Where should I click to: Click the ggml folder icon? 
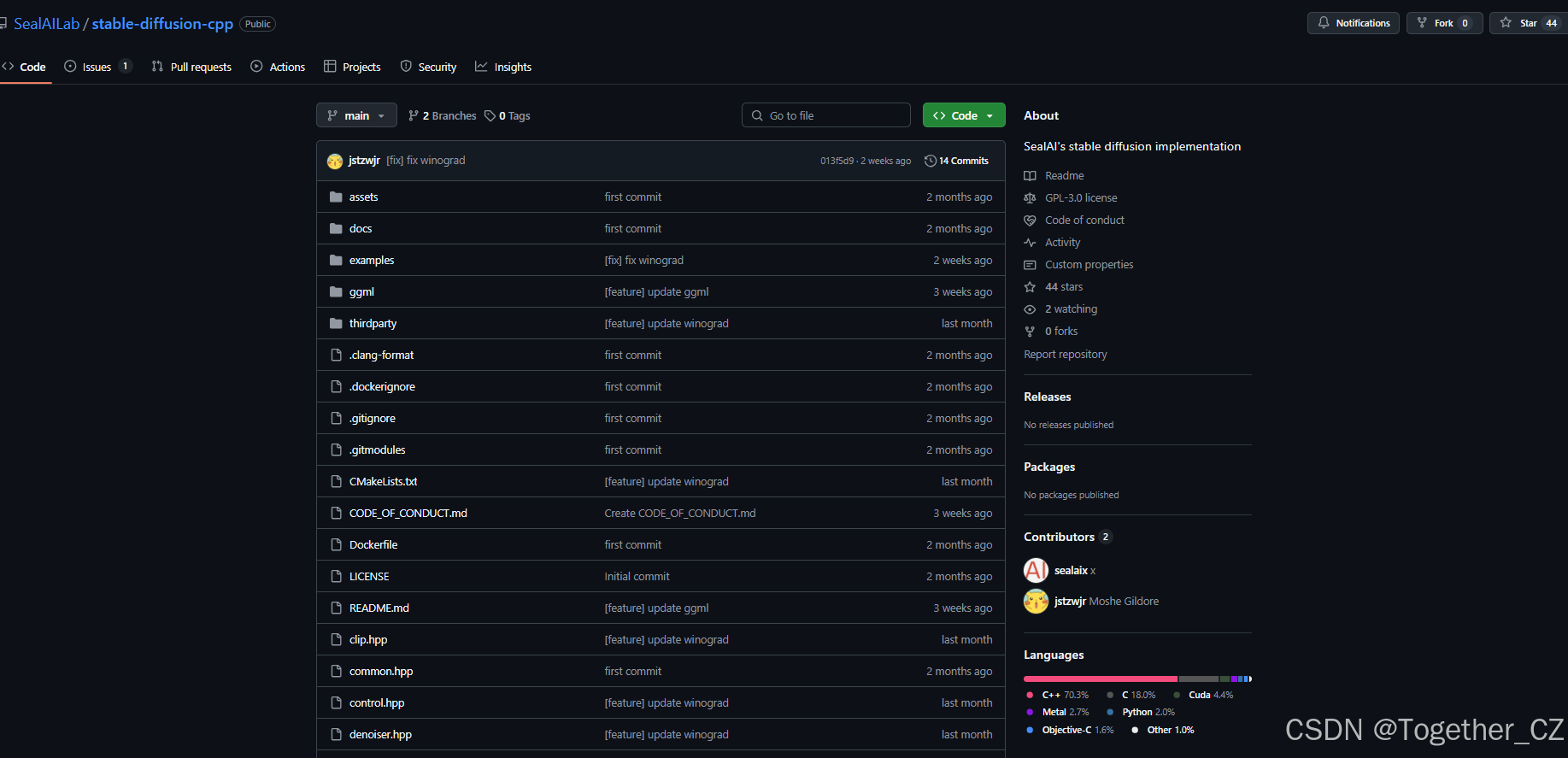336,291
